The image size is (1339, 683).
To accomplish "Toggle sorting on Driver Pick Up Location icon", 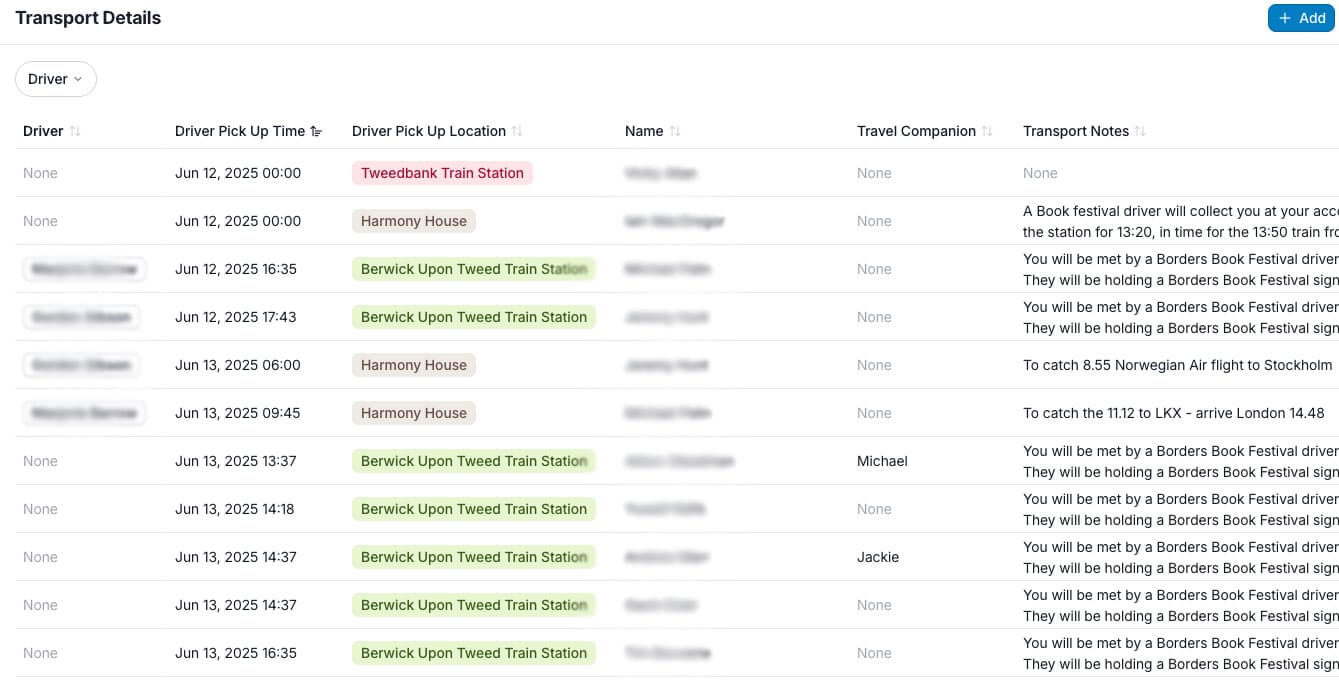I will (x=517, y=131).
